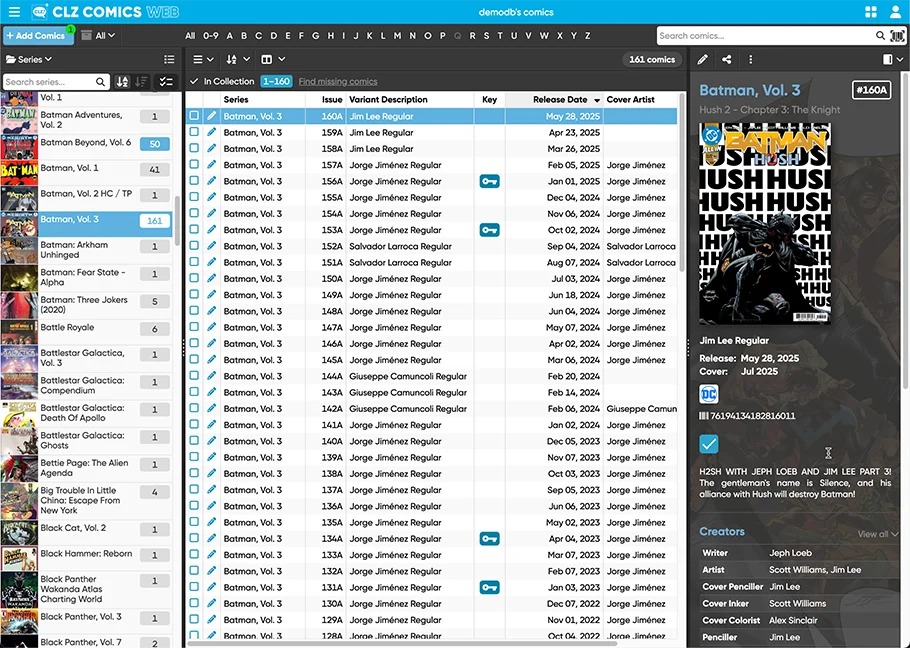The width and height of the screenshot is (910, 648).
Task: Open Find missing comics link
Action: [338, 82]
